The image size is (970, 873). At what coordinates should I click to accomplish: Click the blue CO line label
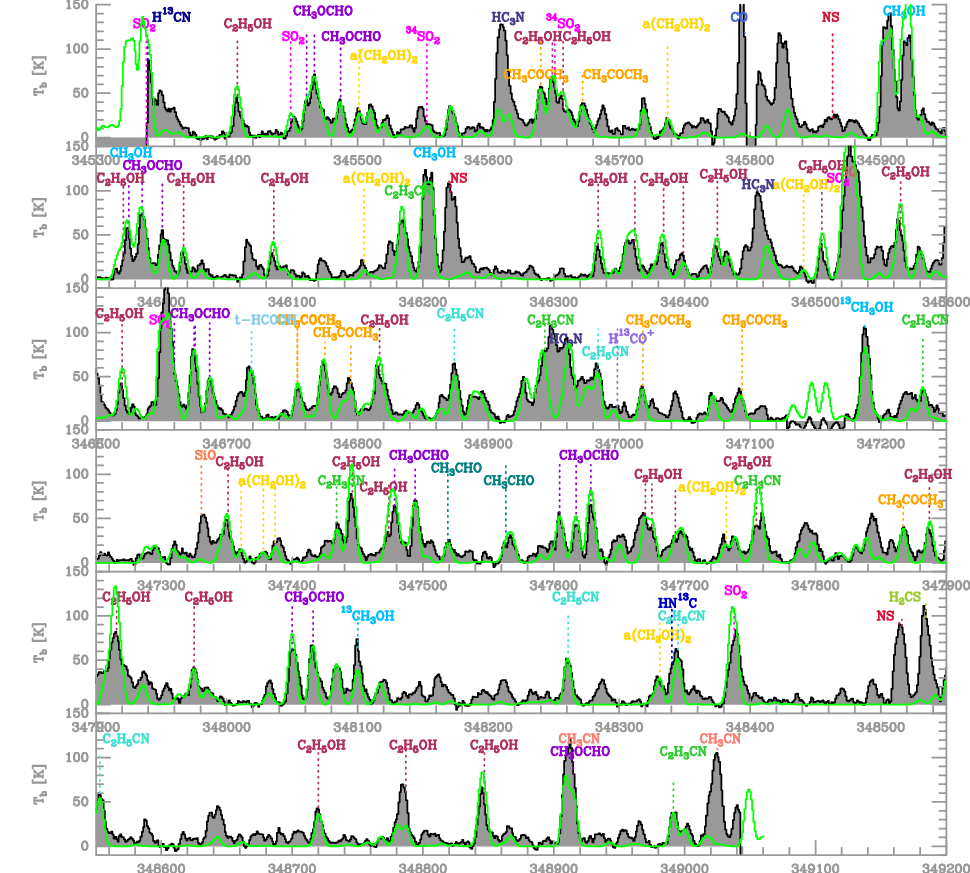[x=739, y=17]
